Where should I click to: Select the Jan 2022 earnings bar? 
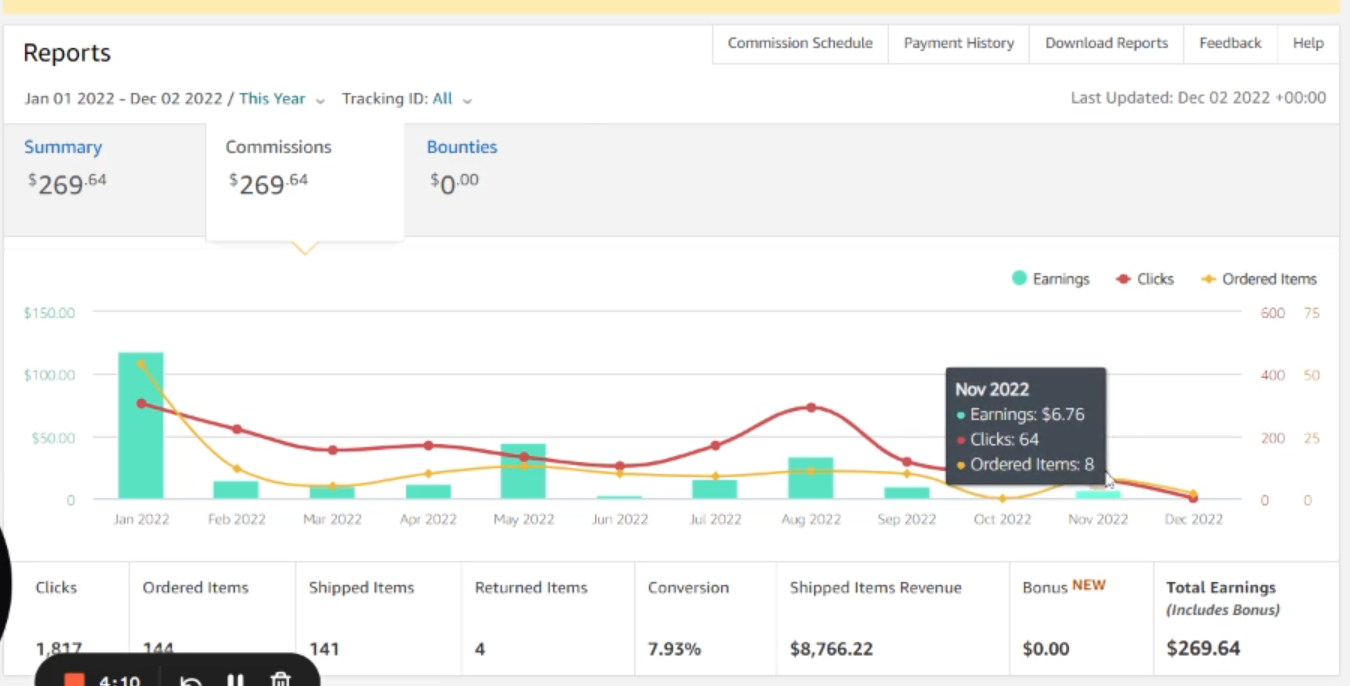coord(141,425)
